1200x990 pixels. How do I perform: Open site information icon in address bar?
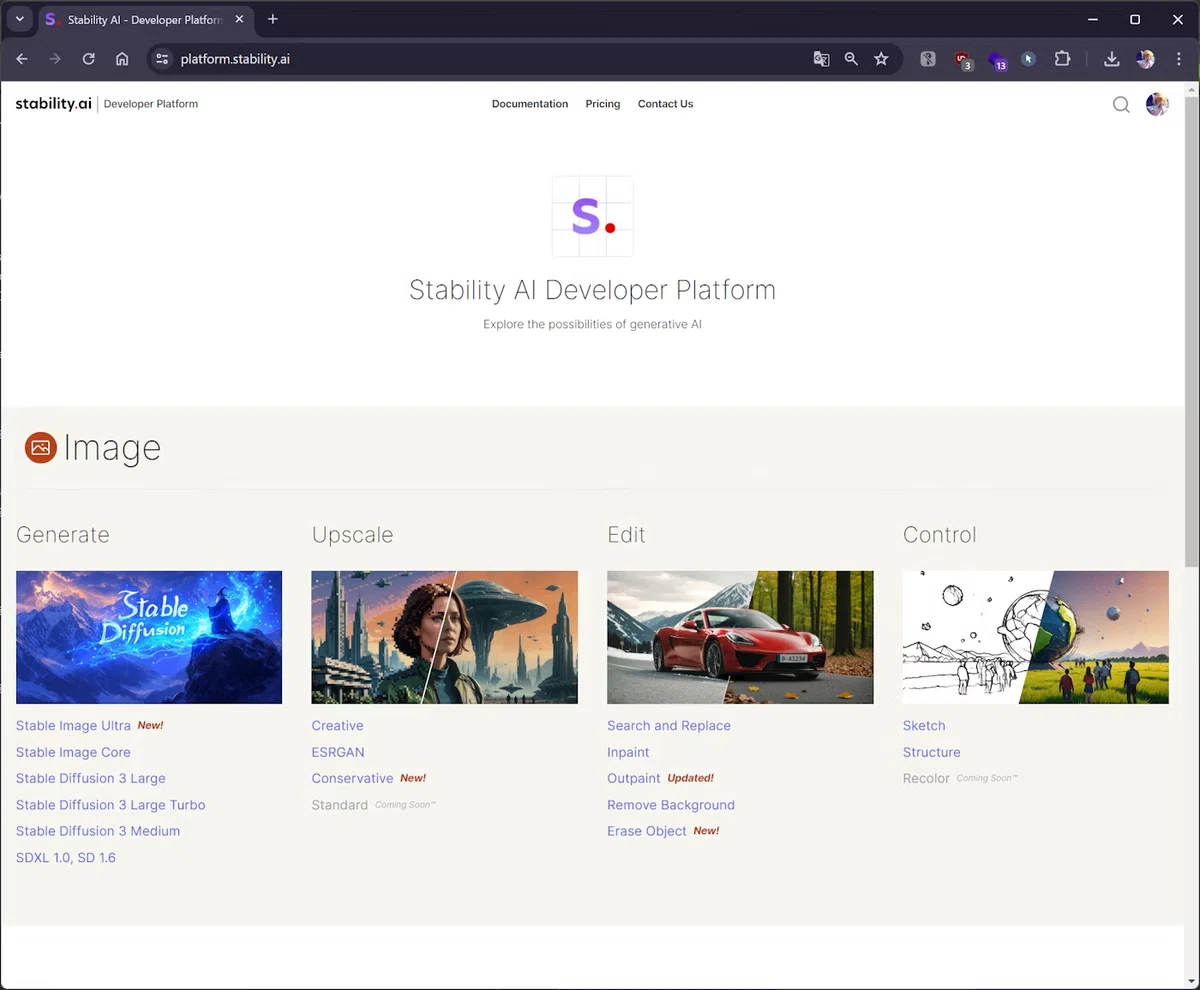click(162, 59)
